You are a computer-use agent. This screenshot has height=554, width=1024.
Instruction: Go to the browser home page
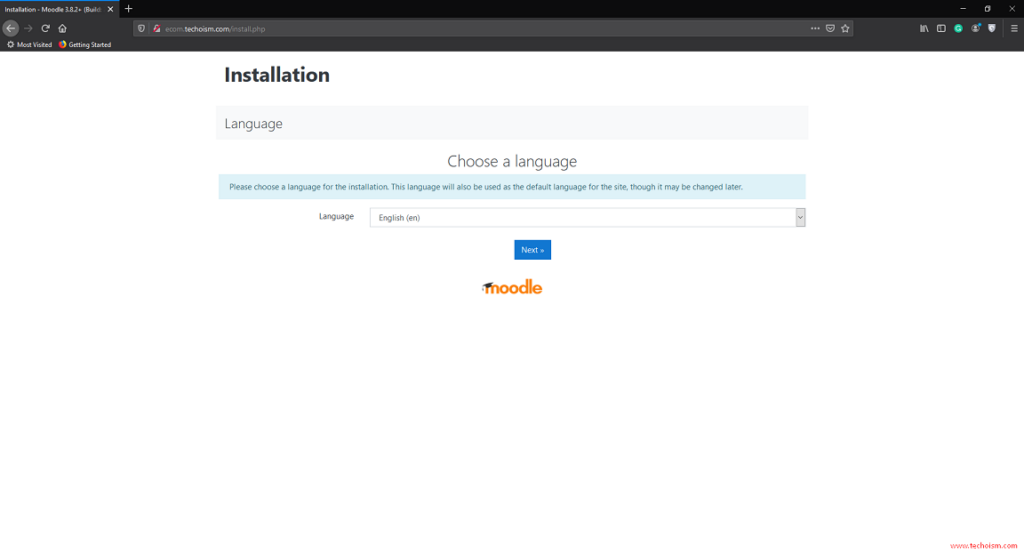click(x=62, y=28)
